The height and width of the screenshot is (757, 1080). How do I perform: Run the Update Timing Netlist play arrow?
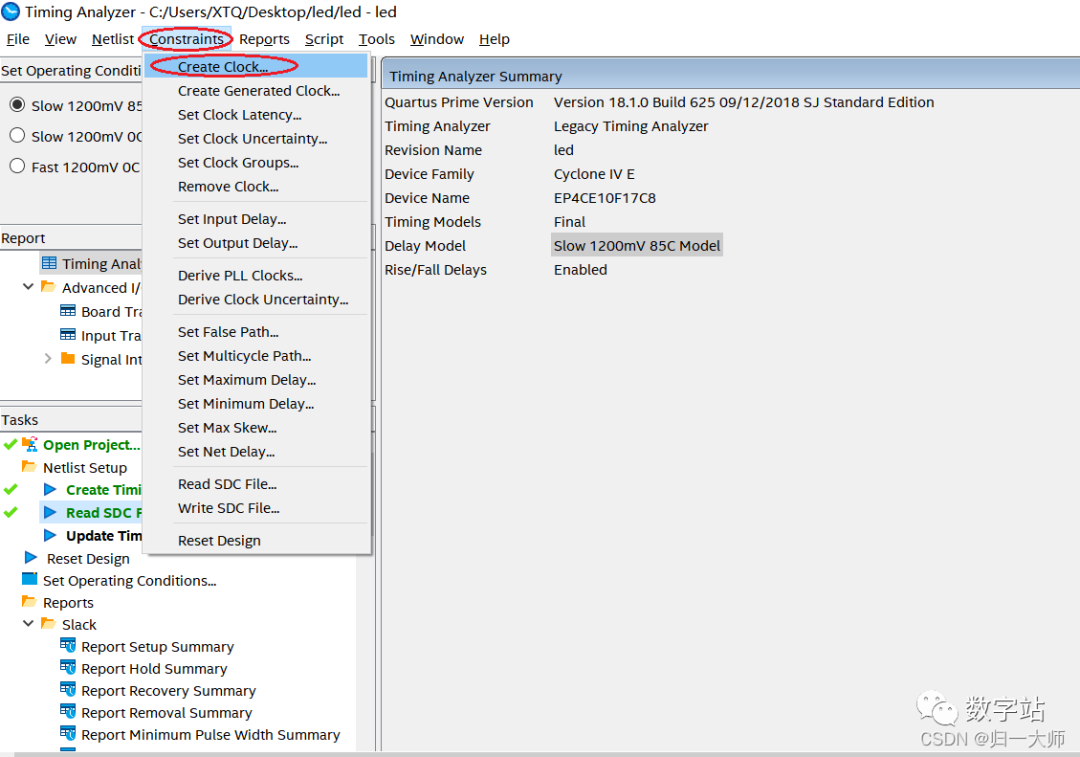(x=50, y=535)
